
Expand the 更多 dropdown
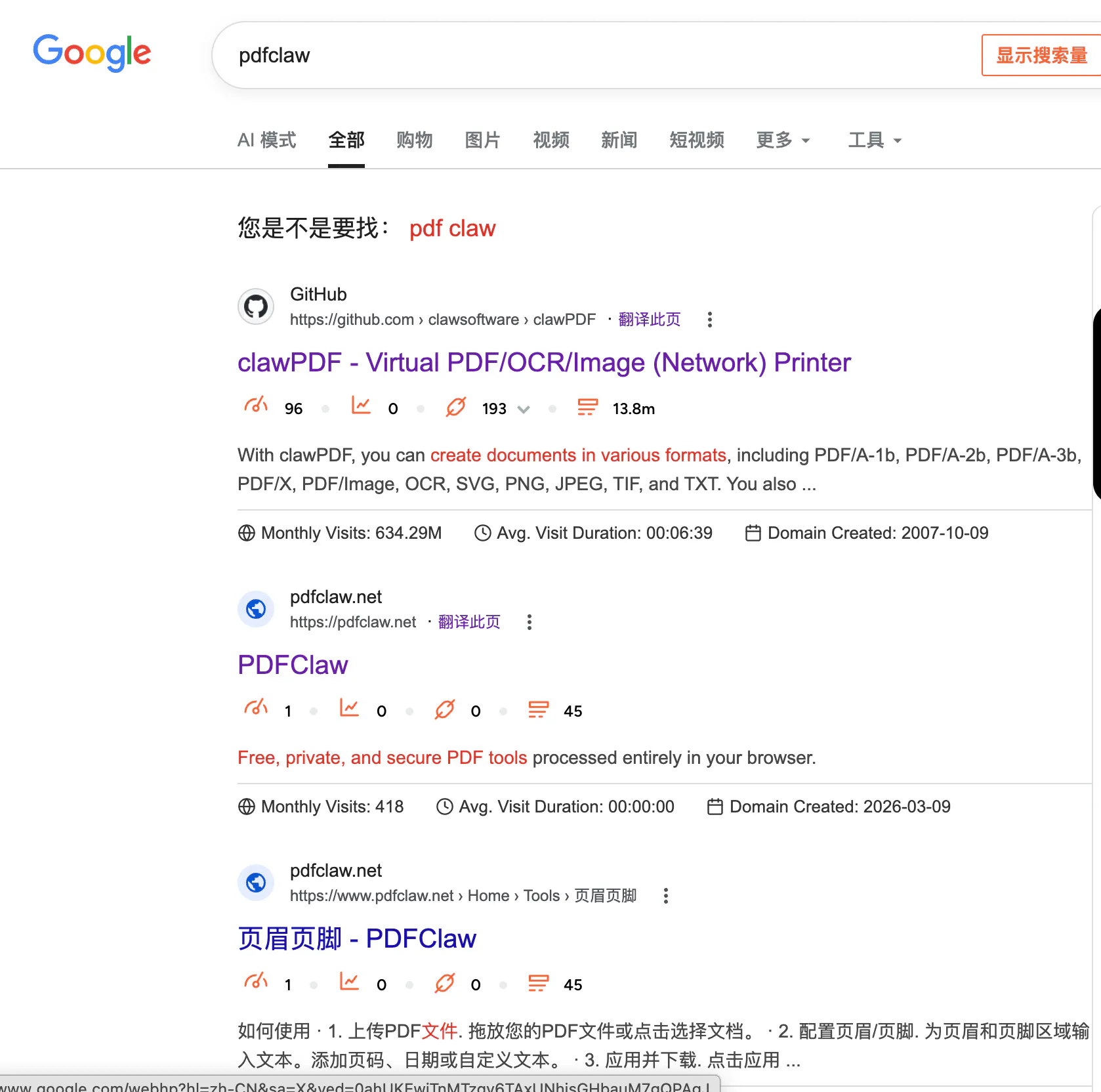783,140
